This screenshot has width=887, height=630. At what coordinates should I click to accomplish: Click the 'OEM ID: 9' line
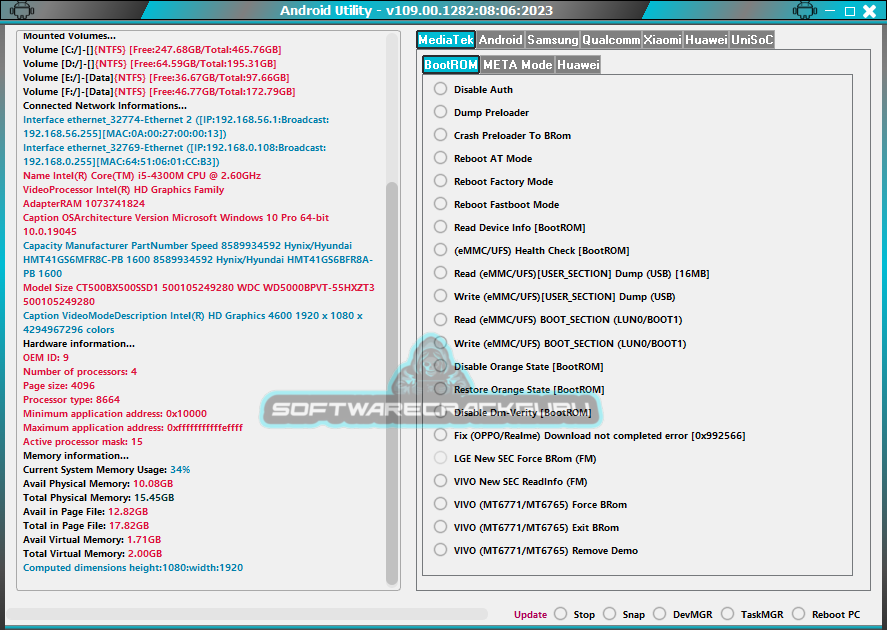click(x=46, y=358)
